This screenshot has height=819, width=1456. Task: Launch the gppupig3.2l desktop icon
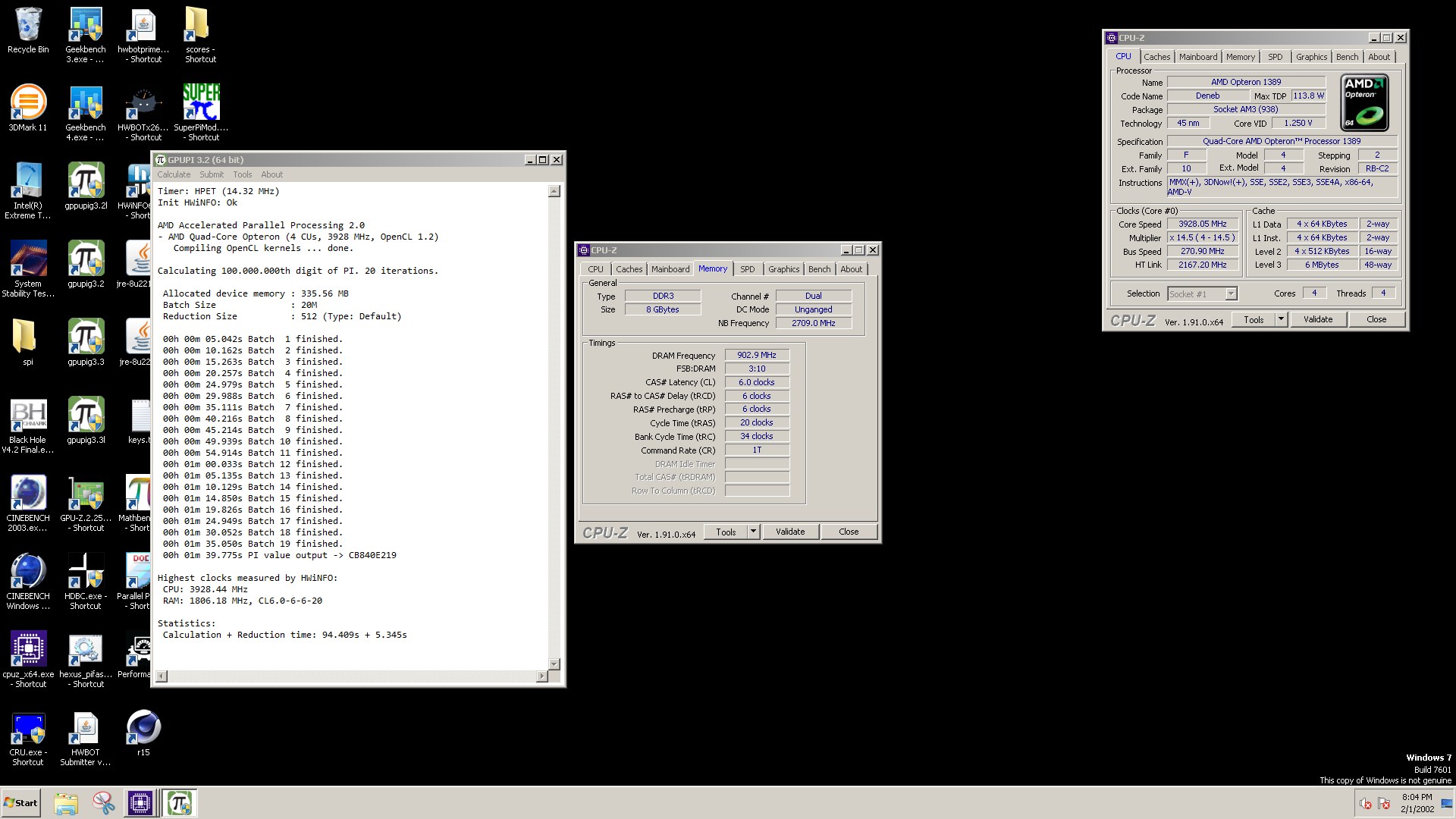point(86,187)
